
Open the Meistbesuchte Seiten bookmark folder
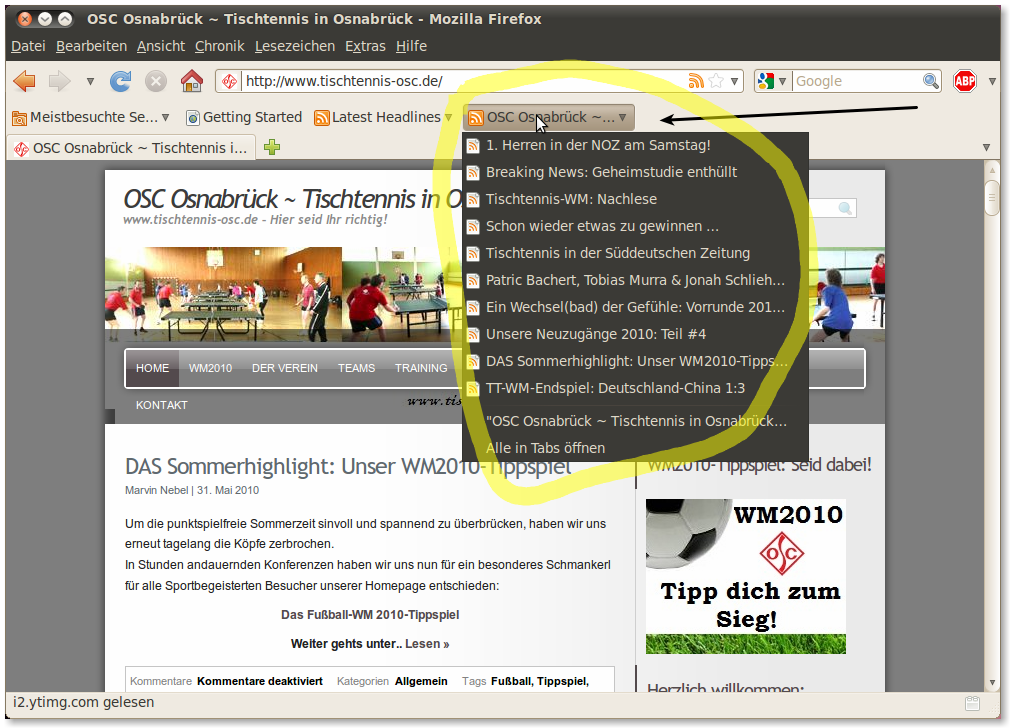[x=91, y=117]
